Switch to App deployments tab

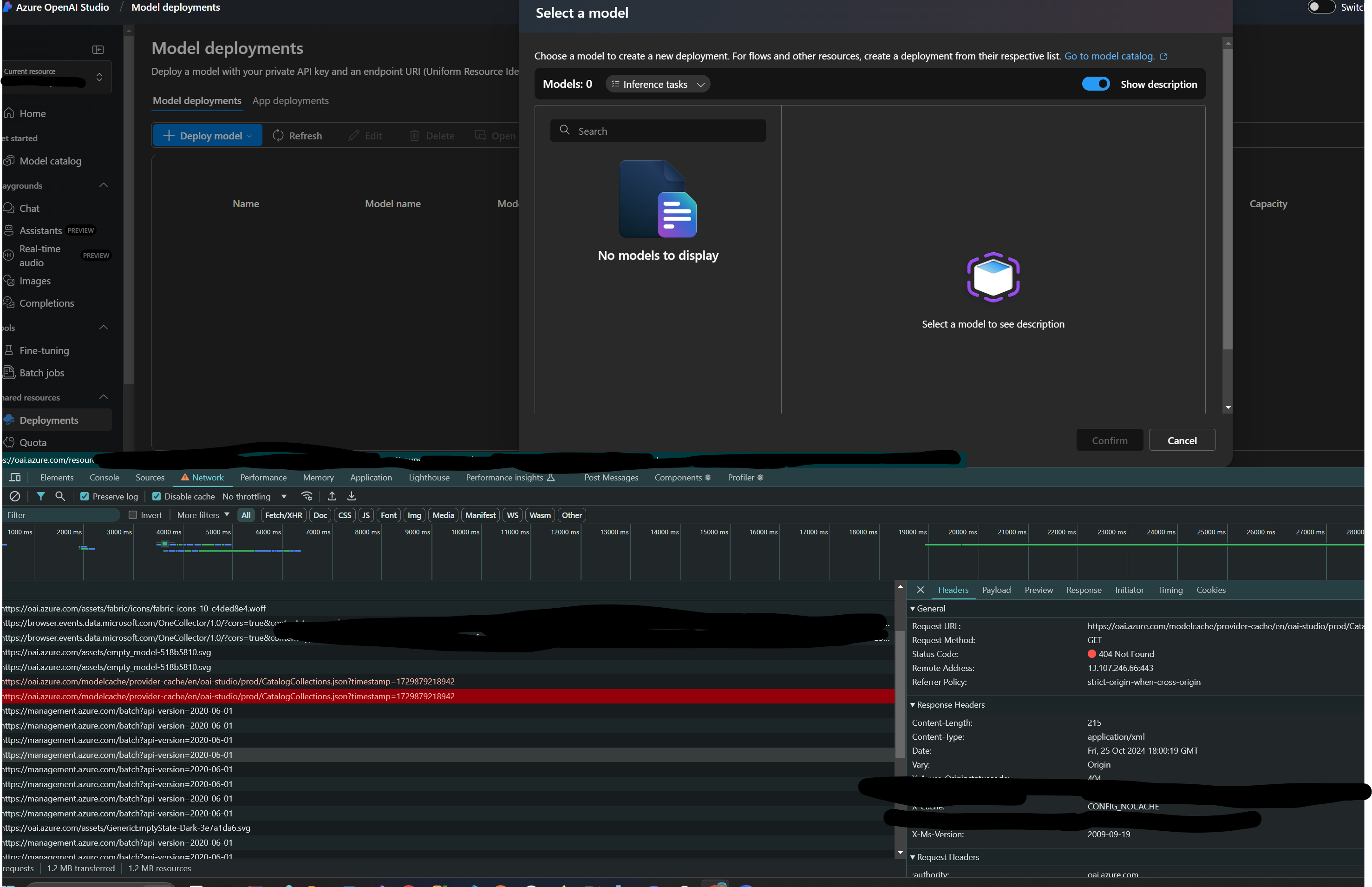click(290, 100)
